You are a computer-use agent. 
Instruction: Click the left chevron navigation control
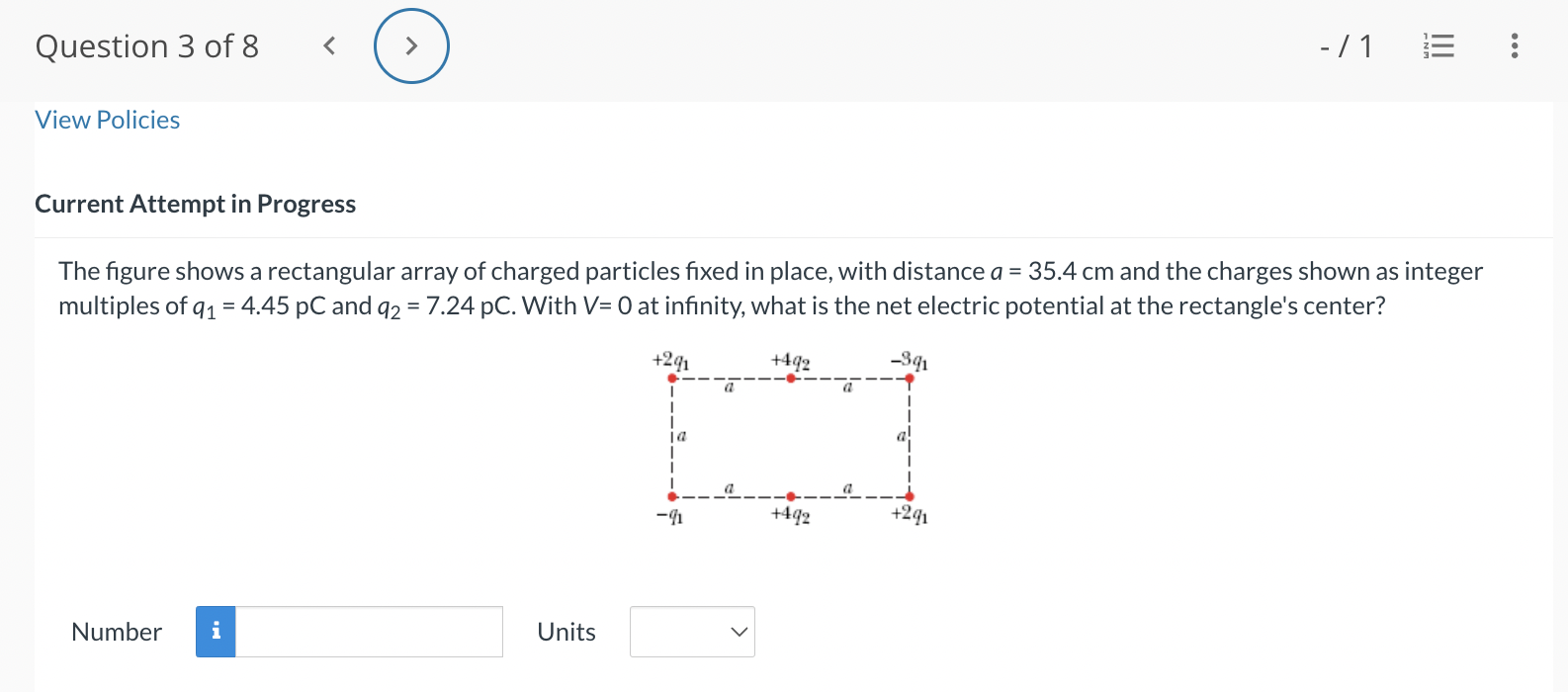point(329,45)
